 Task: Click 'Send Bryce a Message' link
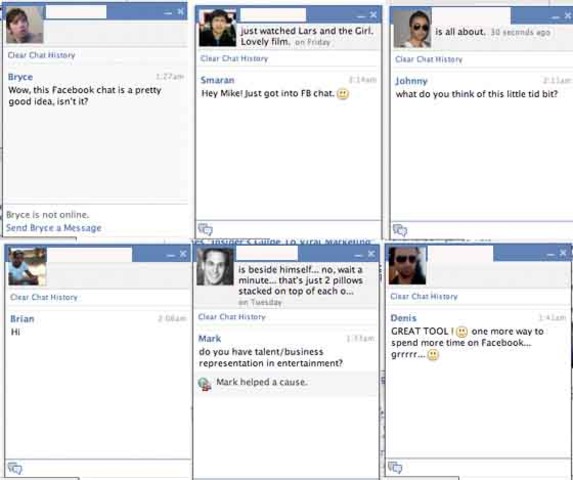click(x=54, y=228)
